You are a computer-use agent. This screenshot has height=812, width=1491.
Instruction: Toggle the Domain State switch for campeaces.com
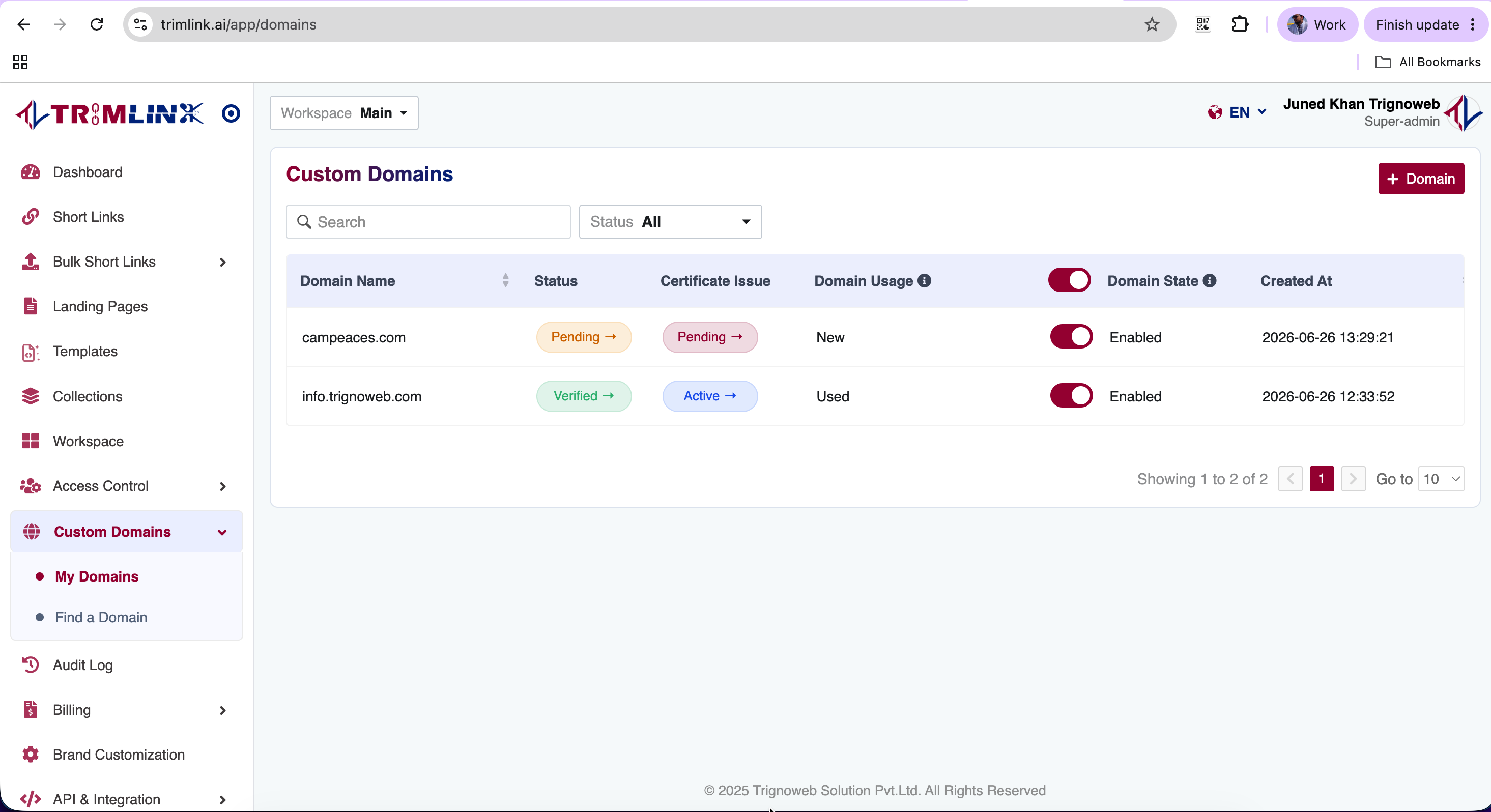(x=1071, y=337)
